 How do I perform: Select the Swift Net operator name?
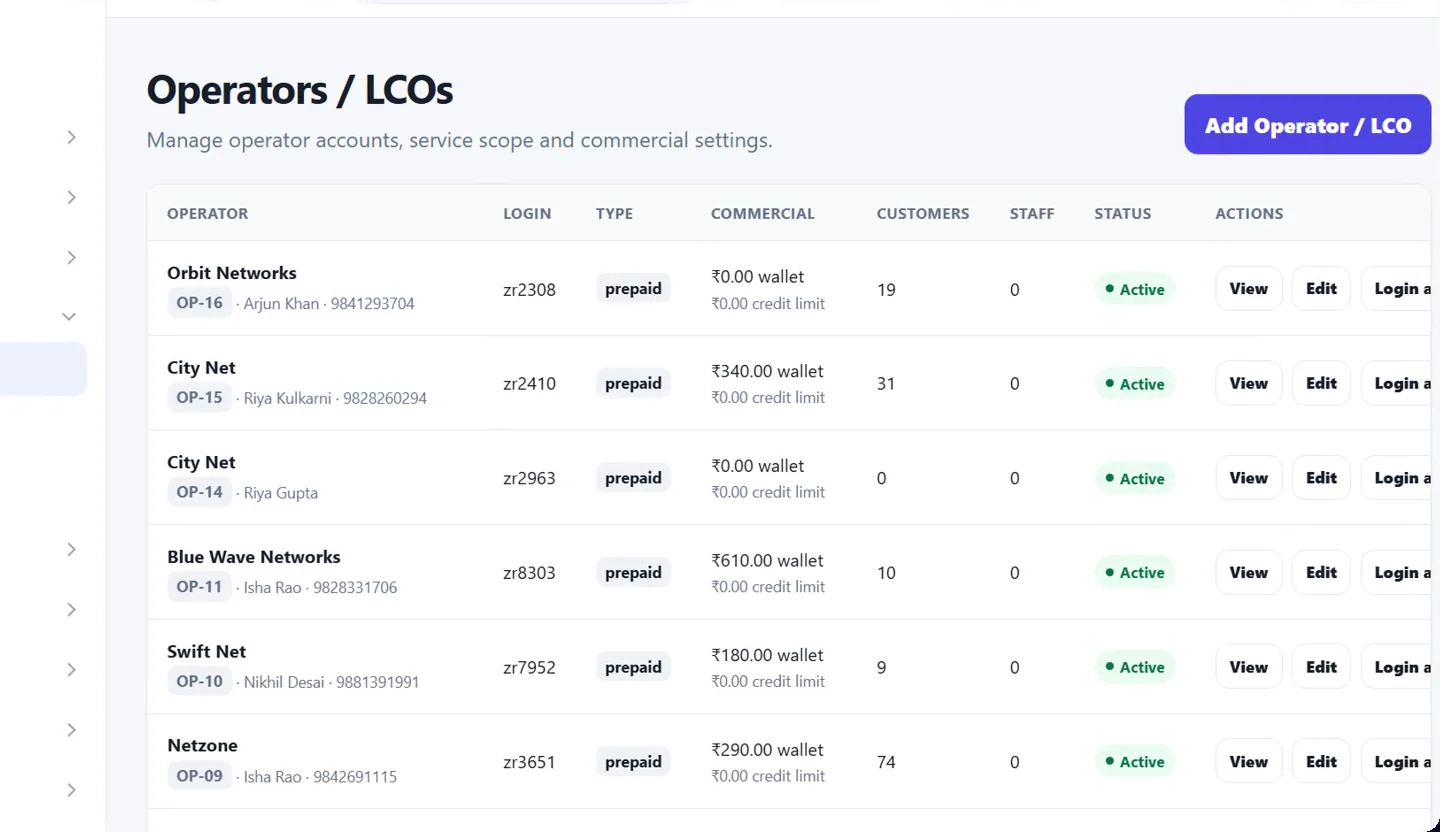coord(207,652)
